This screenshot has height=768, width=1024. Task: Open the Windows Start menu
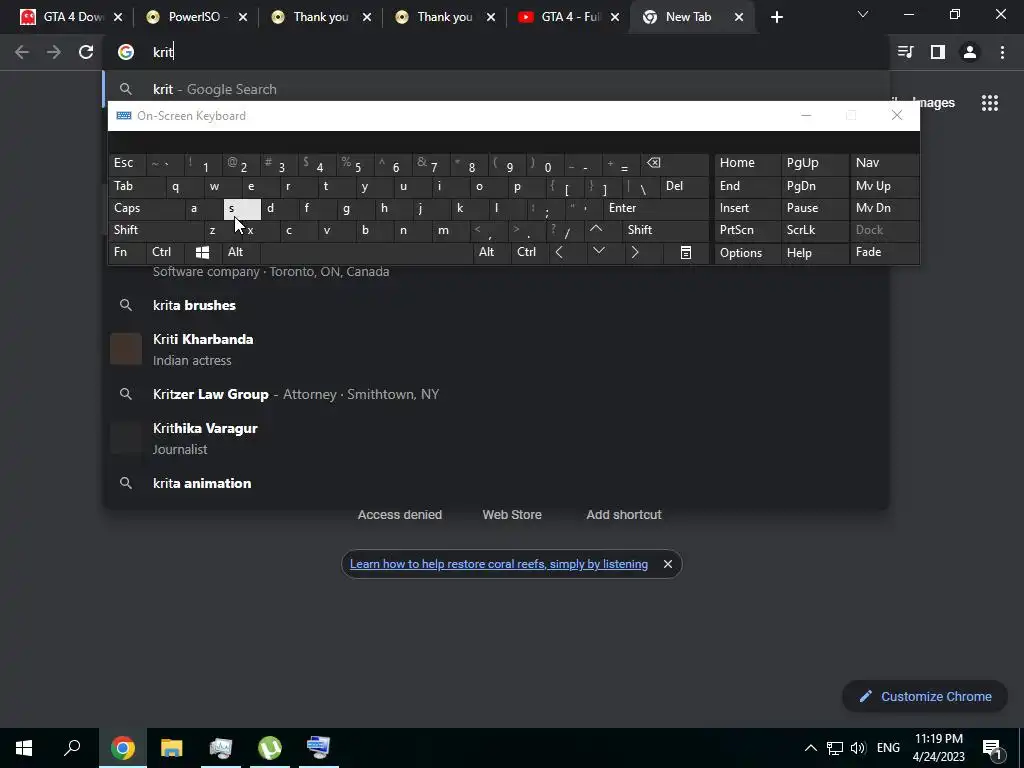coord(24,748)
